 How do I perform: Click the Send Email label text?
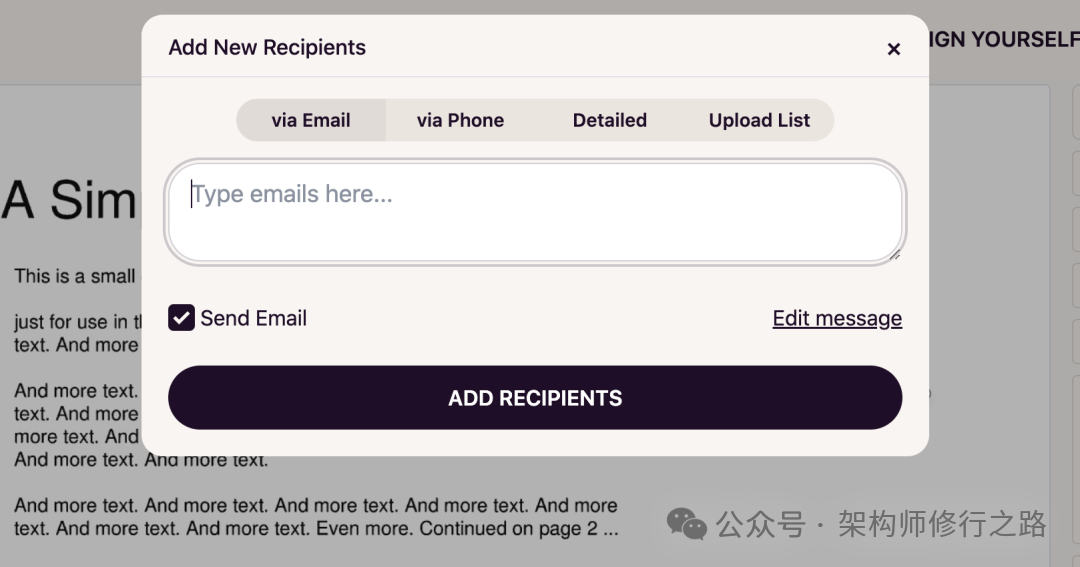pyautogui.click(x=253, y=318)
